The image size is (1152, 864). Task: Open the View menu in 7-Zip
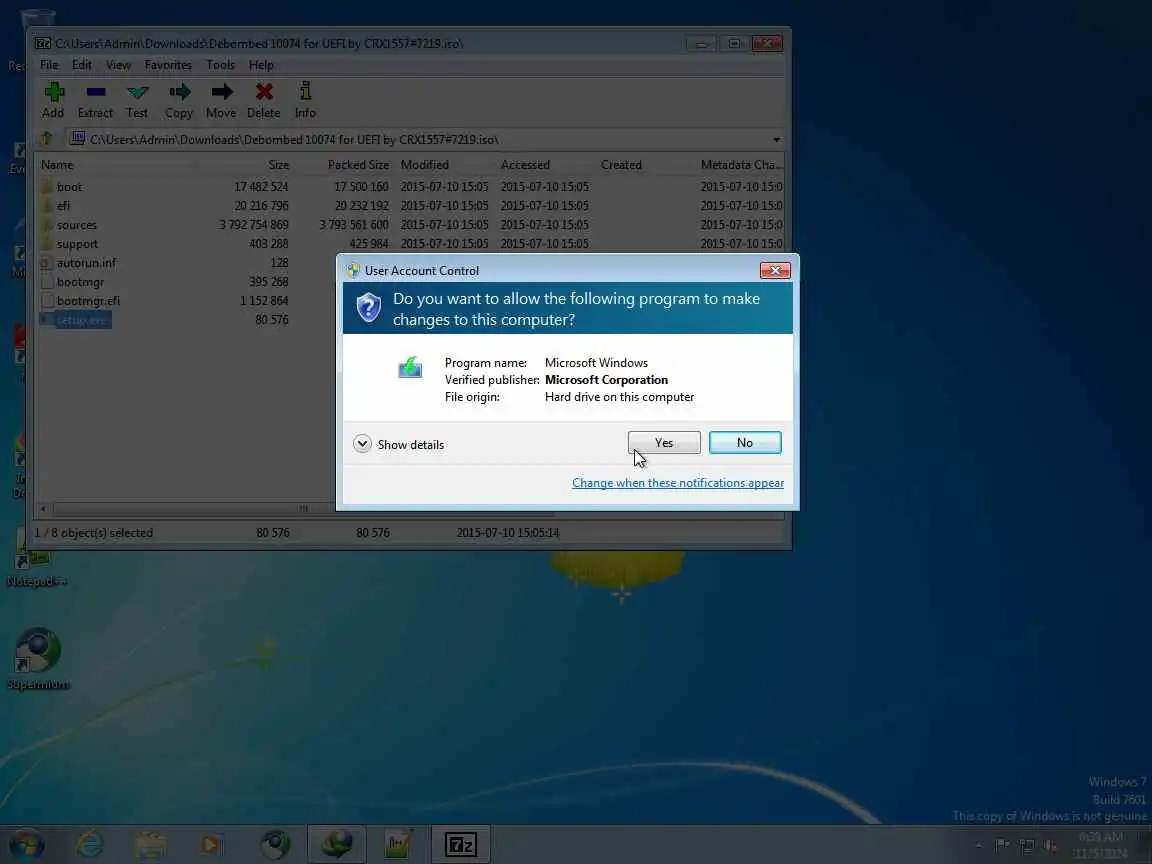118,65
